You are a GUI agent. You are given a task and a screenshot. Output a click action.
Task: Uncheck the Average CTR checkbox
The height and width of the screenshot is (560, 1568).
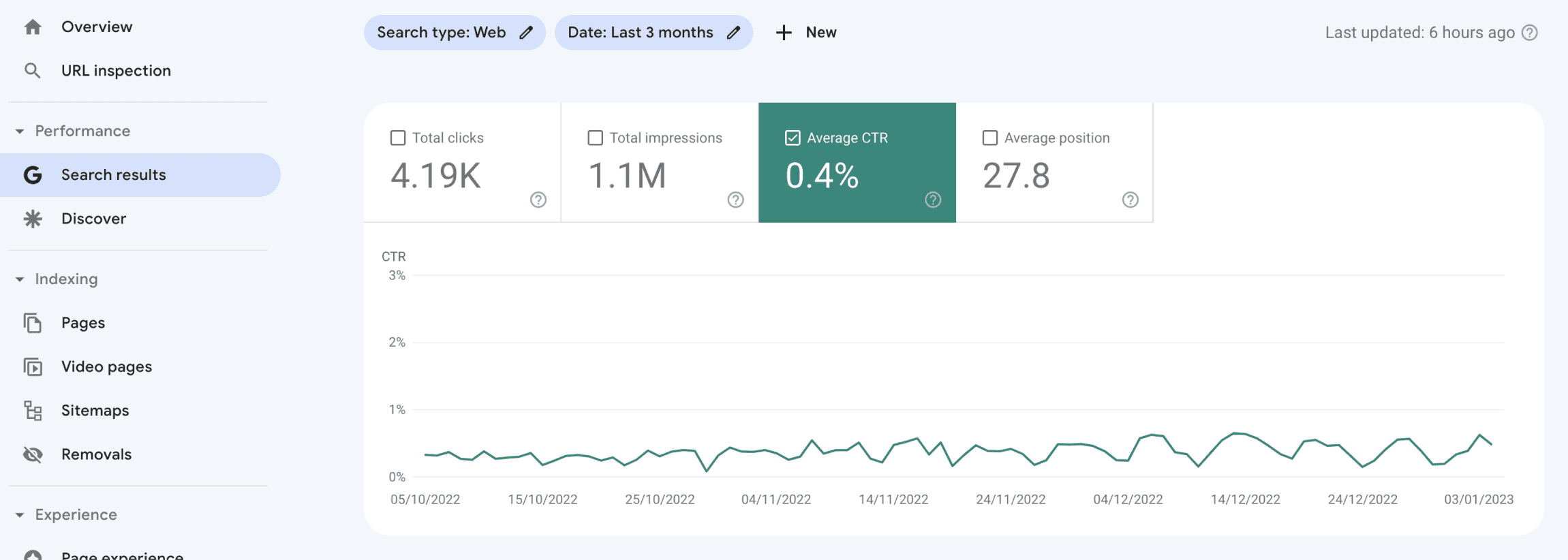coord(793,138)
